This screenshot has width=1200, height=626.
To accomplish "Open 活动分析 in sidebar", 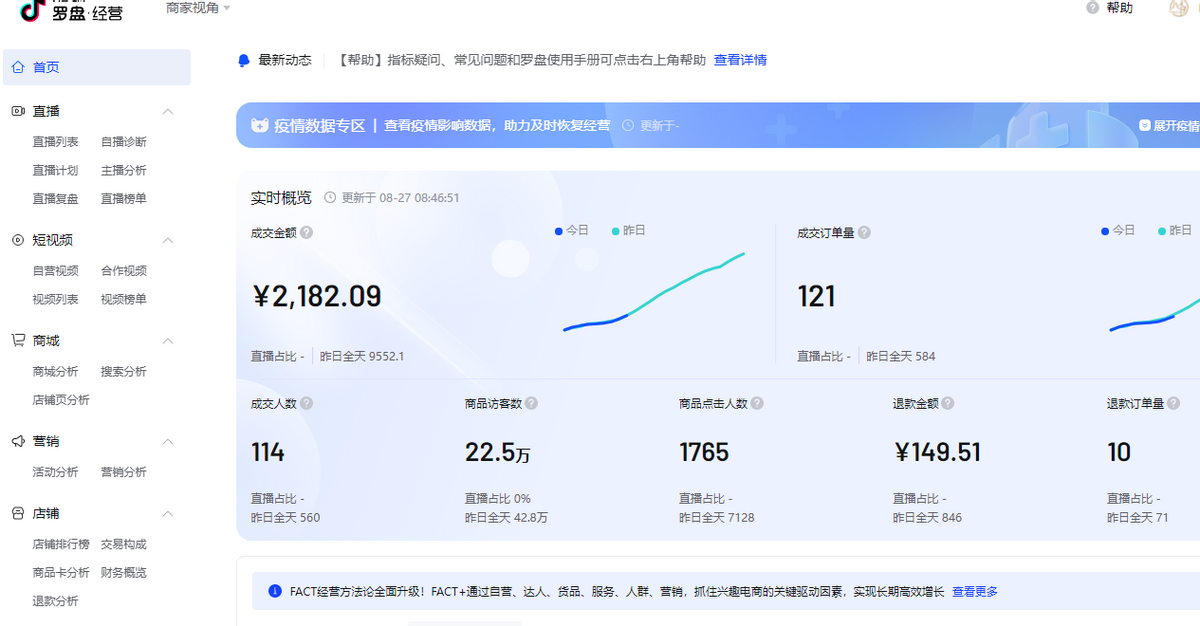I will 55,472.
